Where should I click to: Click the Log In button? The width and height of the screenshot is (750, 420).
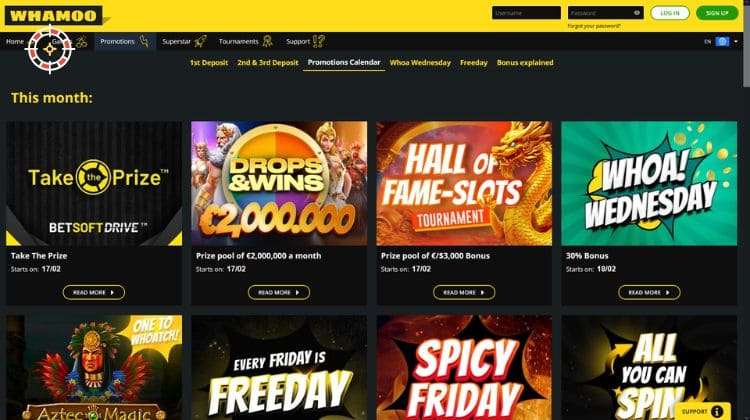[x=670, y=13]
